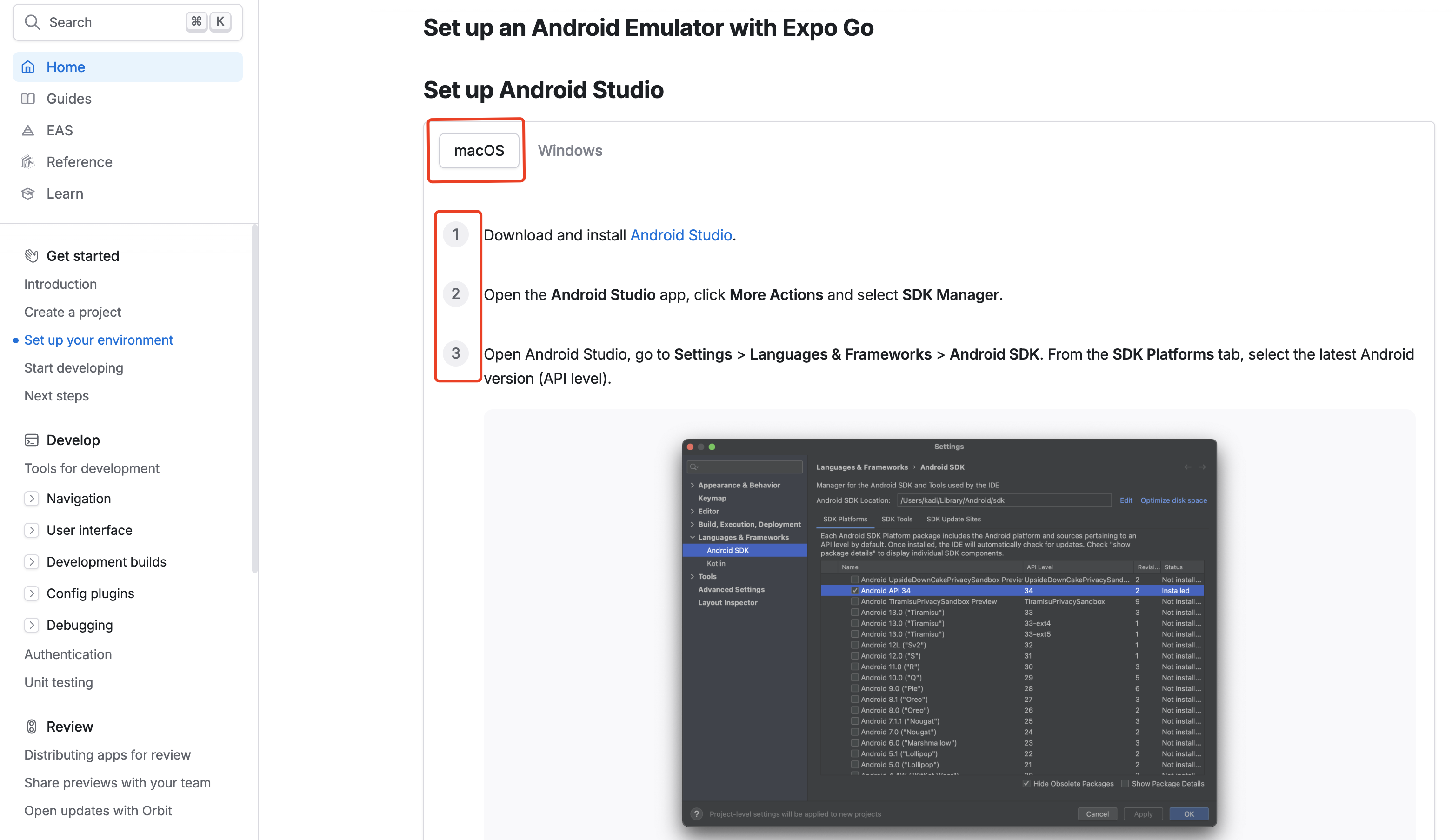Click the Reference section icon
Viewport: 1452px width, 840px height.
(27, 162)
